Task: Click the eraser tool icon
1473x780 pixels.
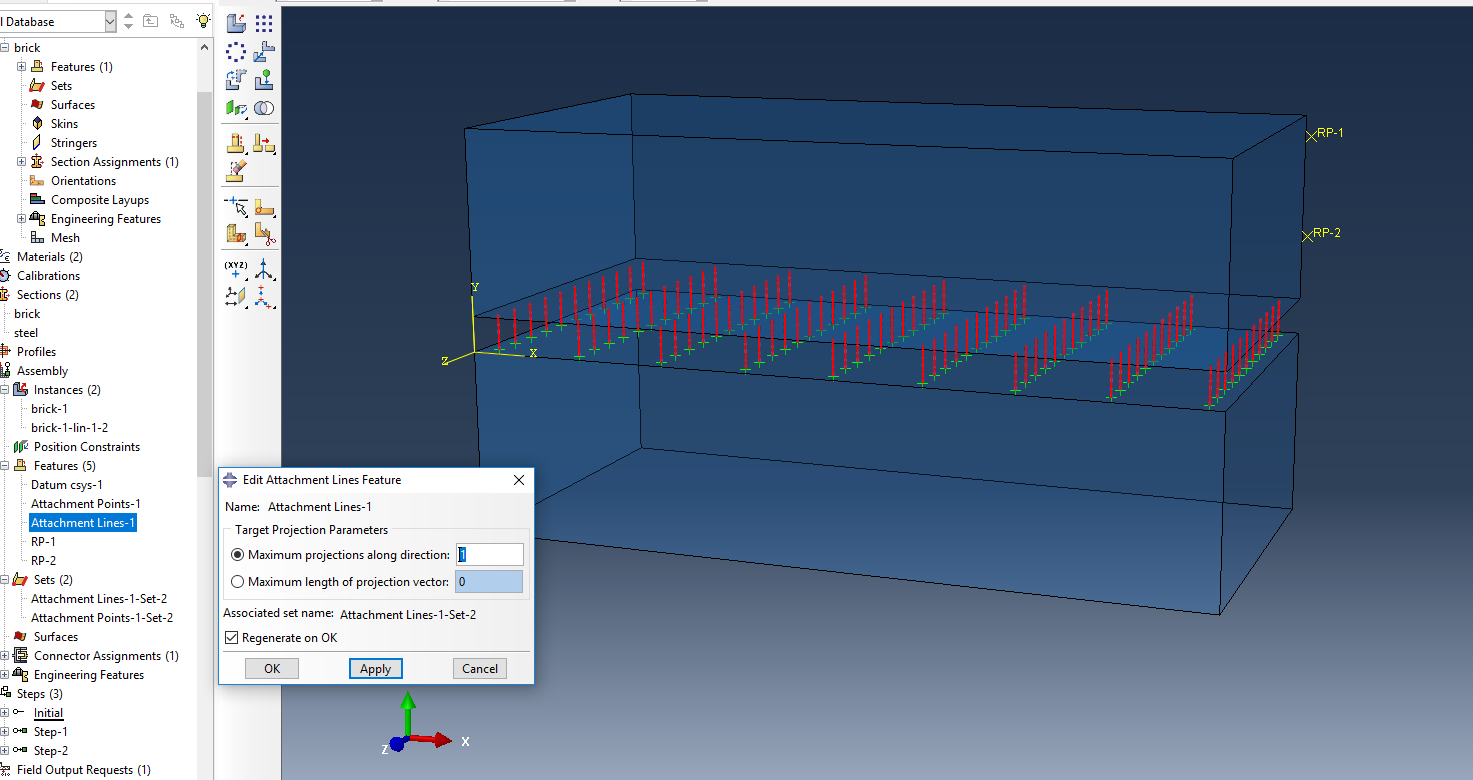Action: coord(237,171)
